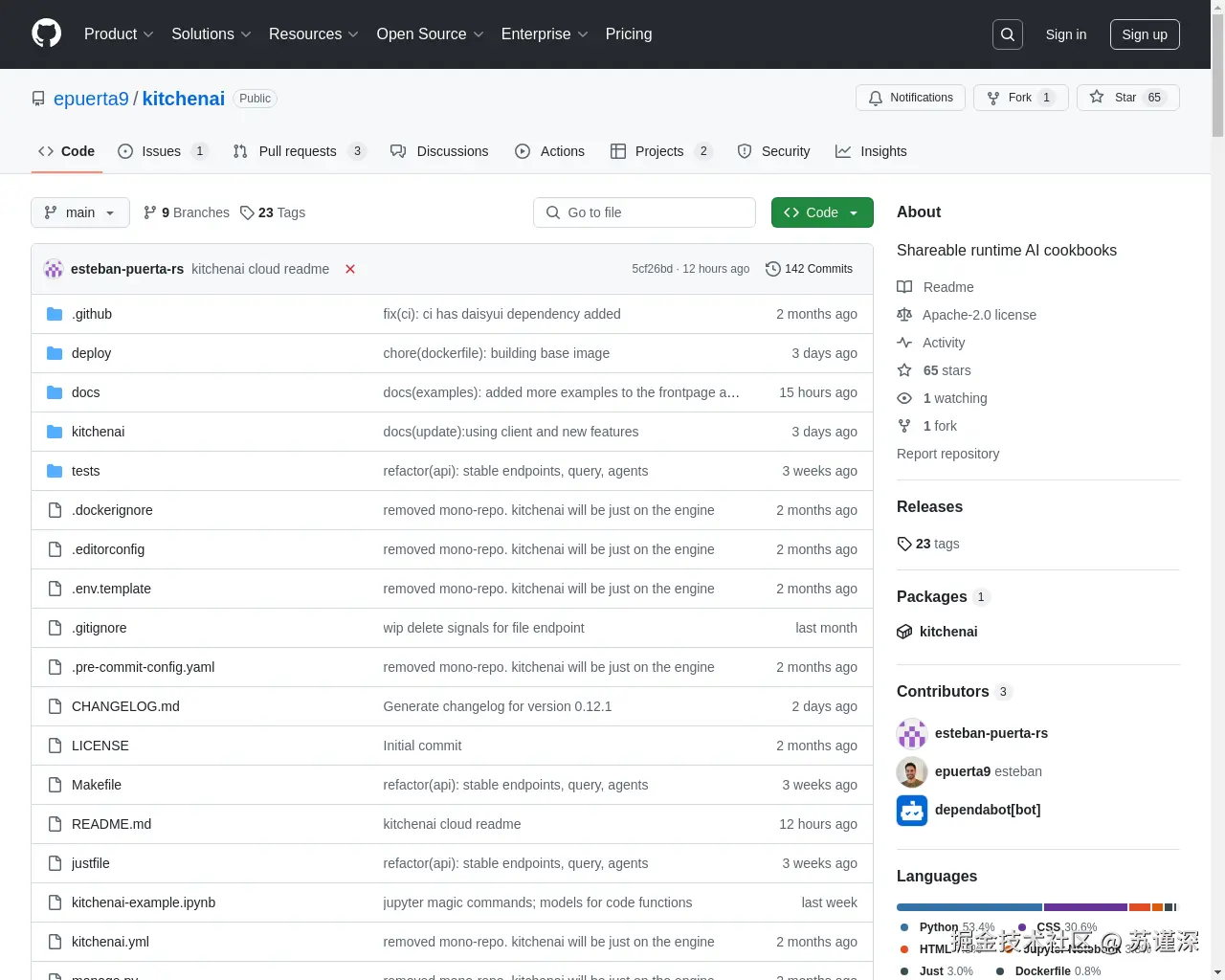Click the Sign in link
The width and height of the screenshot is (1225, 980).
(x=1066, y=34)
